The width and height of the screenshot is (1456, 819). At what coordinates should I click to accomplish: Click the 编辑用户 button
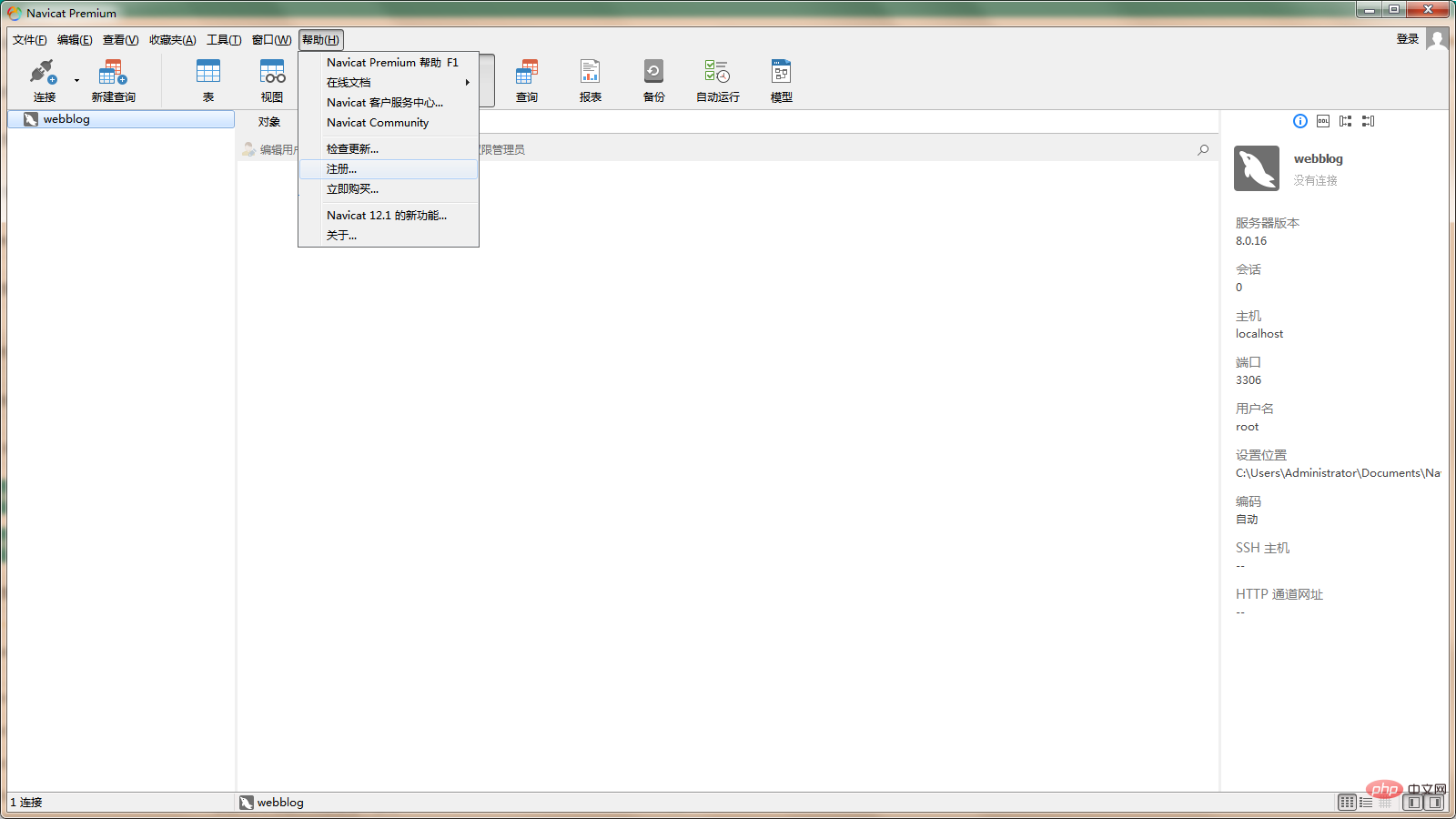(269, 150)
